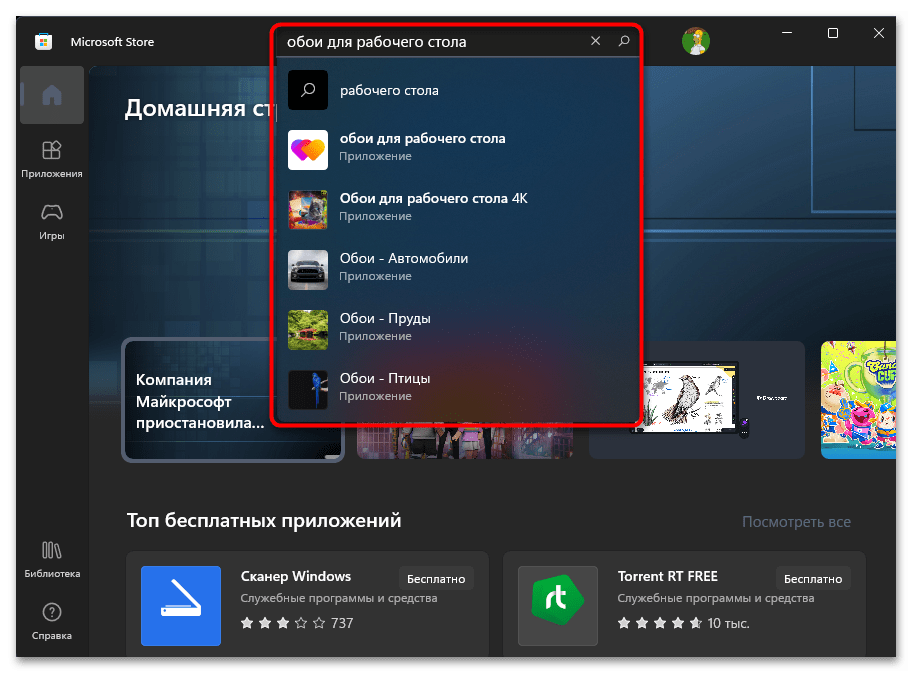This screenshot has height=673, width=912.
Task: Click Бесплатно button for Сканер Windows
Action: point(436,579)
